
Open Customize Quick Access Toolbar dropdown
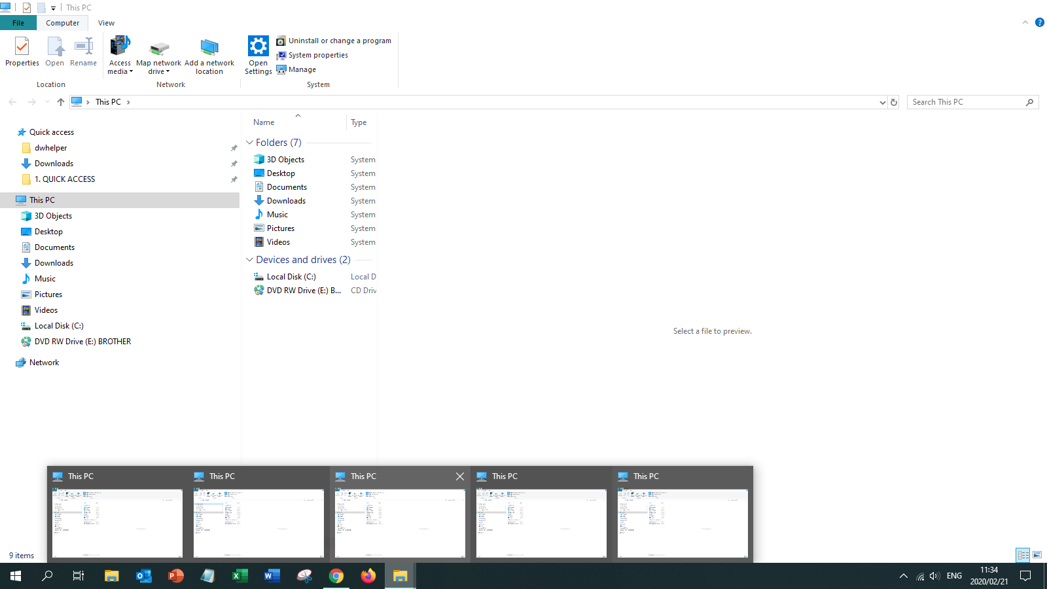[x=53, y=8]
